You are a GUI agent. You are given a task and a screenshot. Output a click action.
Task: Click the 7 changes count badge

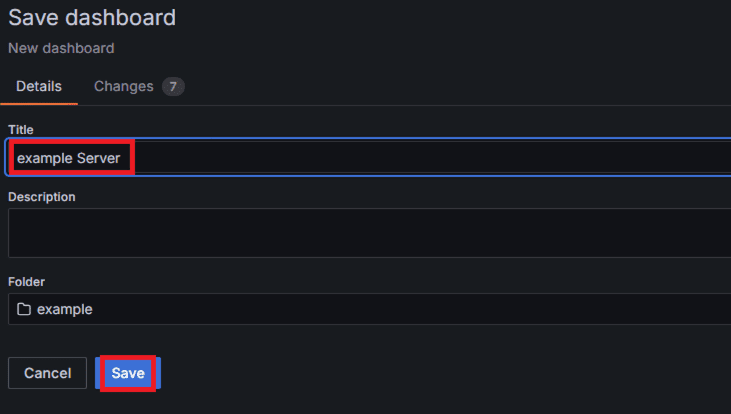point(173,87)
